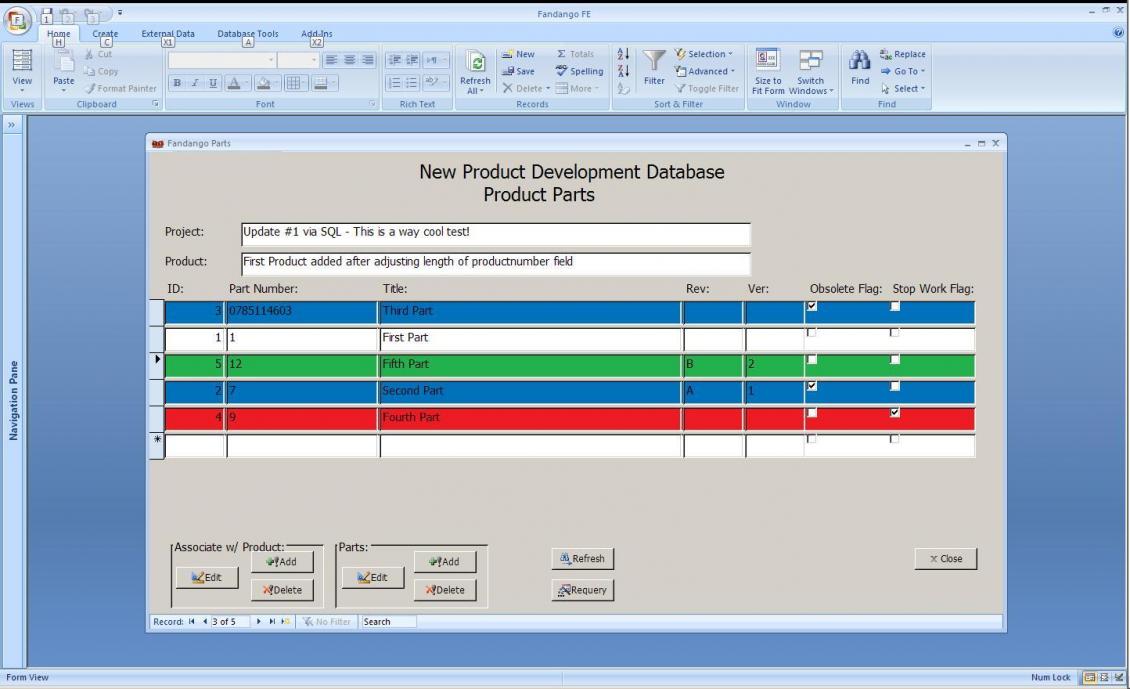The image size is (1130, 689).
Task: Click Add in the Parts group
Action: [445, 561]
